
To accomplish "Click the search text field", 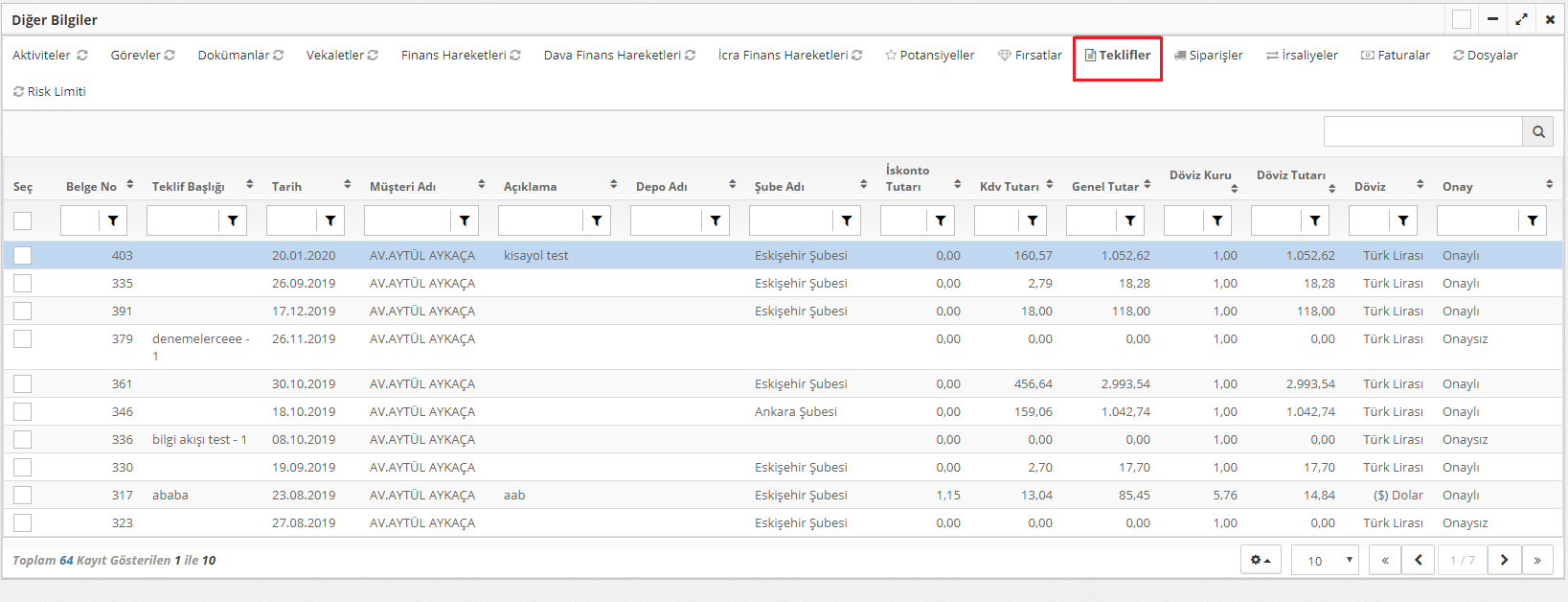I will (1422, 132).
